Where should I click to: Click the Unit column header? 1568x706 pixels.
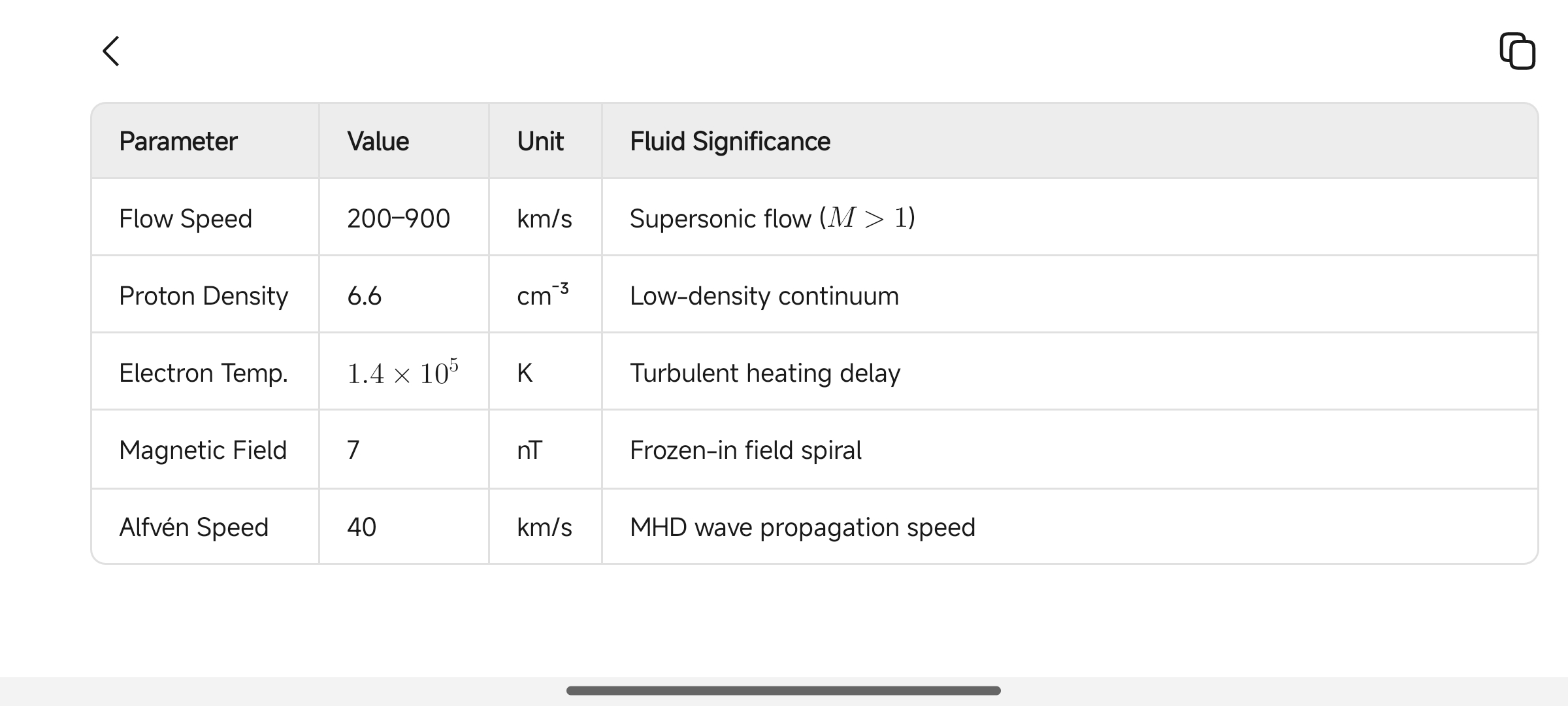click(540, 141)
